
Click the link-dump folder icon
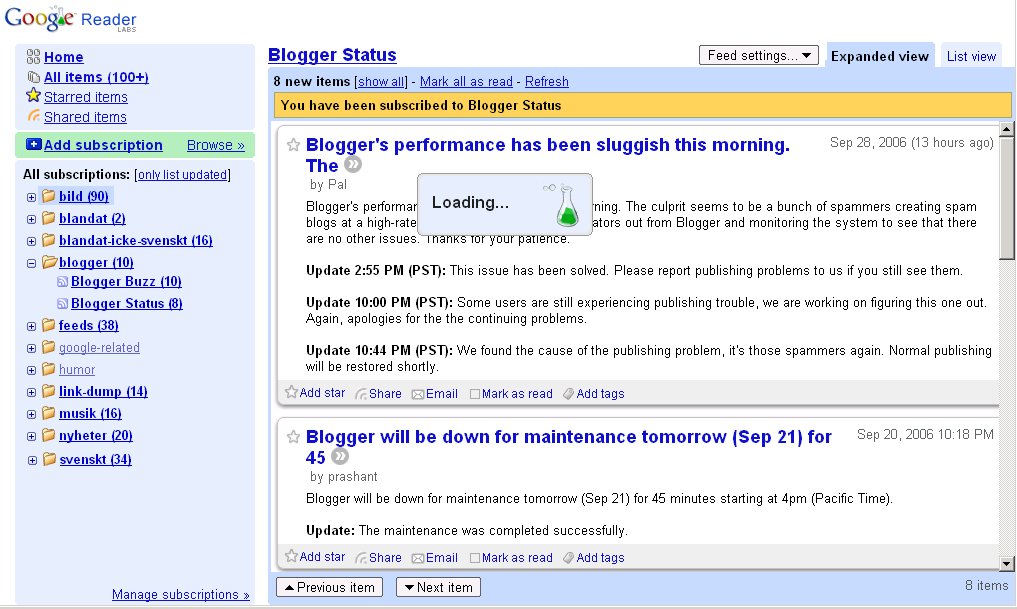click(x=49, y=391)
